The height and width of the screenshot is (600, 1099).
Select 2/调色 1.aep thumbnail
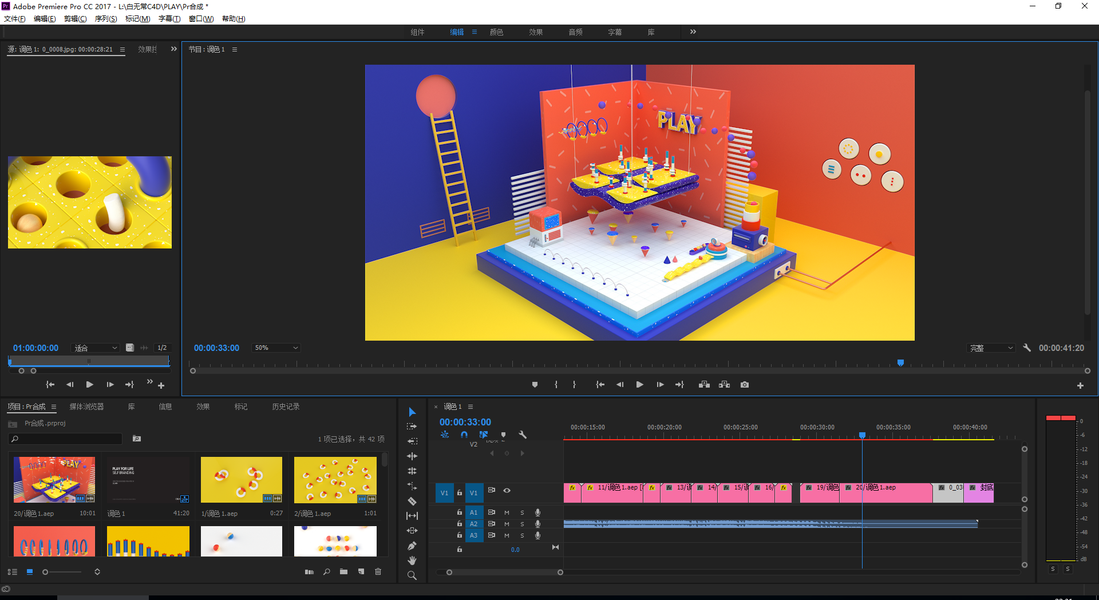click(x=335, y=480)
